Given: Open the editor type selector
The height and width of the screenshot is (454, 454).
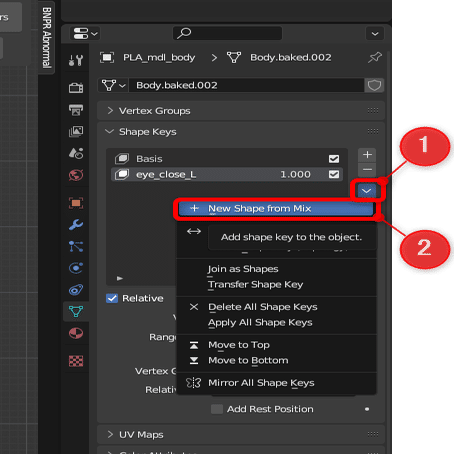Looking at the screenshot, I should click(85, 33).
